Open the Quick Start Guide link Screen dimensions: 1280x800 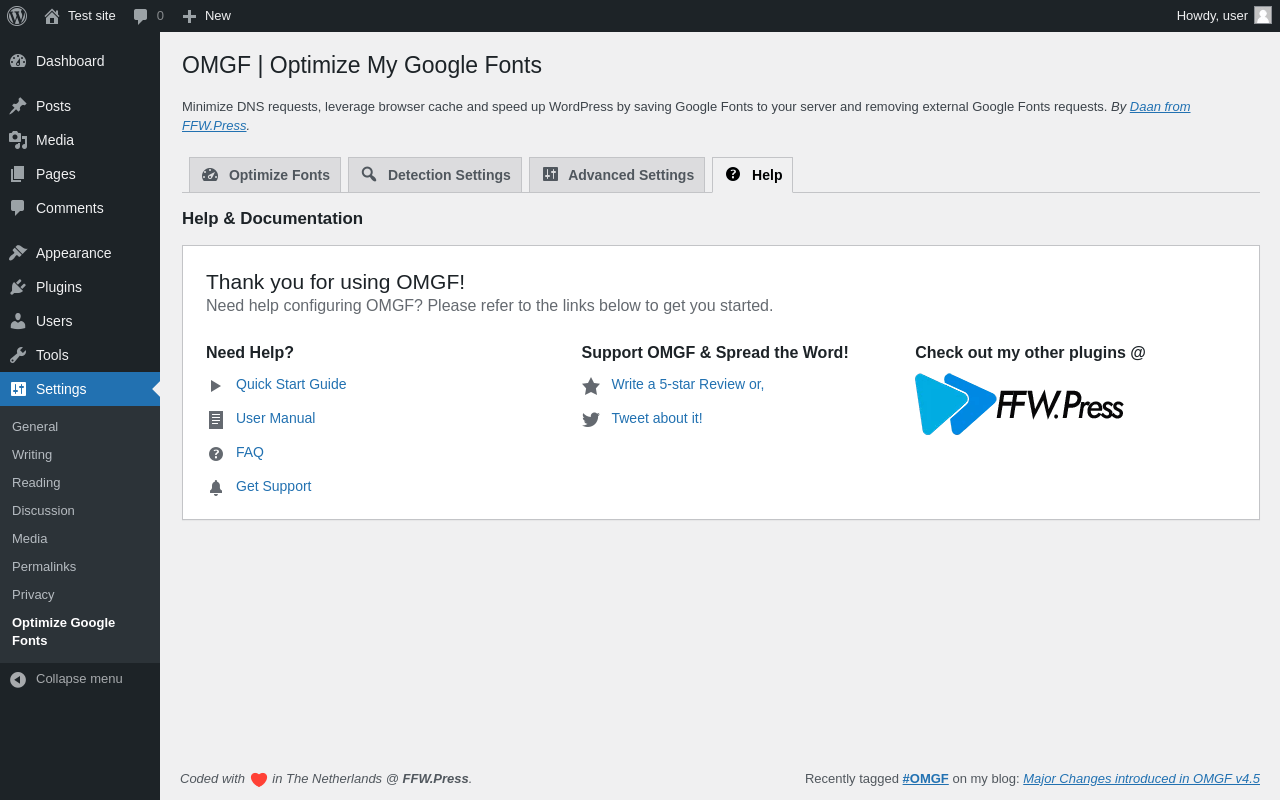click(x=291, y=384)
